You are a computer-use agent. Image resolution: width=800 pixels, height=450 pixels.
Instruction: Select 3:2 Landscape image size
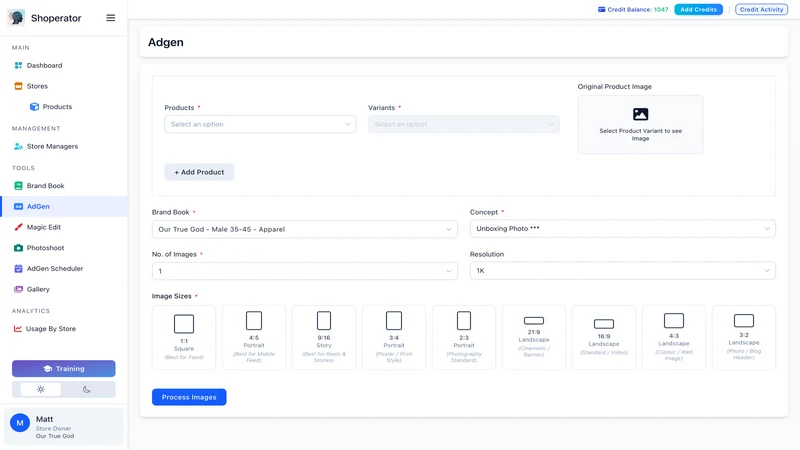point(744,337)
